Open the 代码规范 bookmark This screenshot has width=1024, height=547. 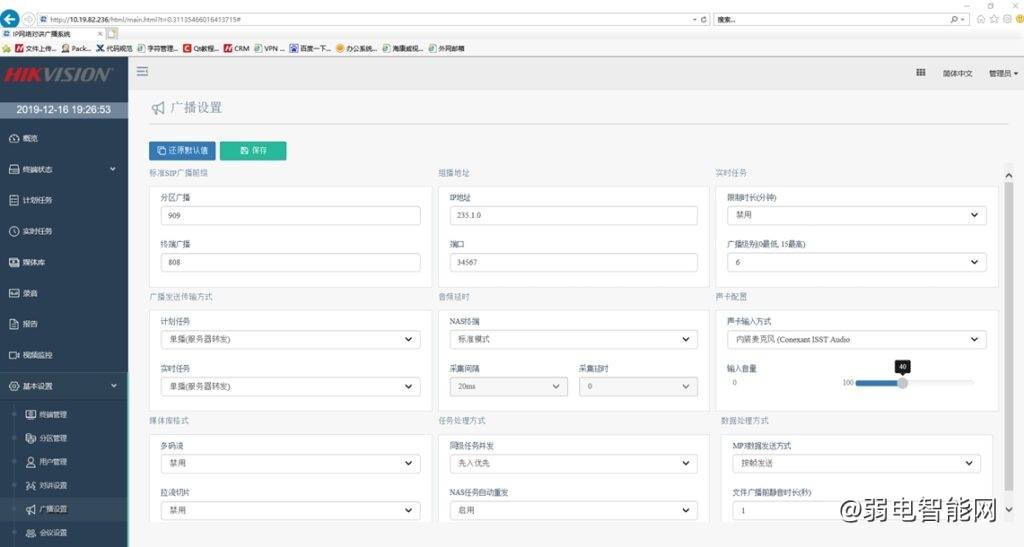tap(114, 48)
